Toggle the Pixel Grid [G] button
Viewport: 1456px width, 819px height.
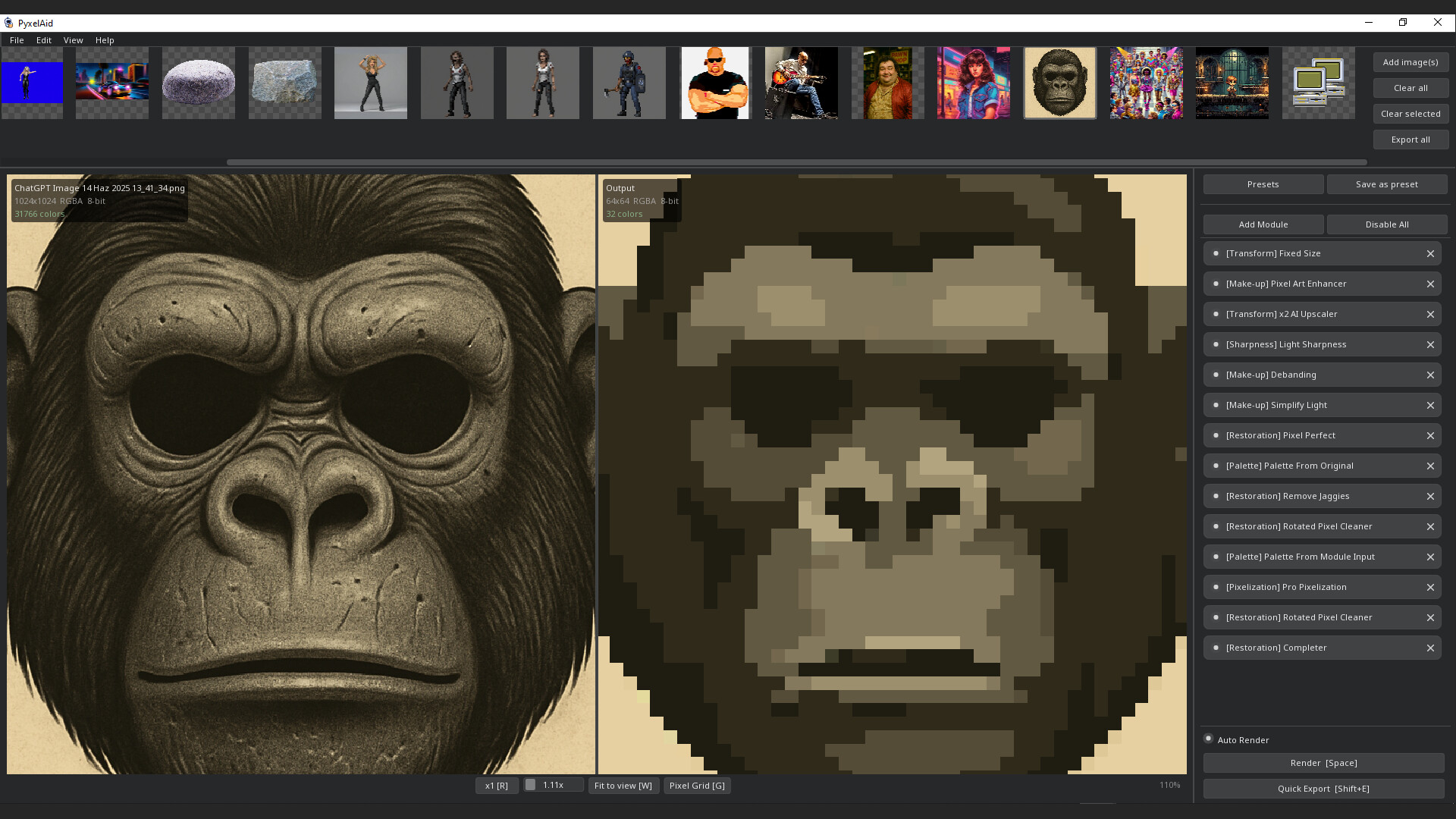(697, 786)
